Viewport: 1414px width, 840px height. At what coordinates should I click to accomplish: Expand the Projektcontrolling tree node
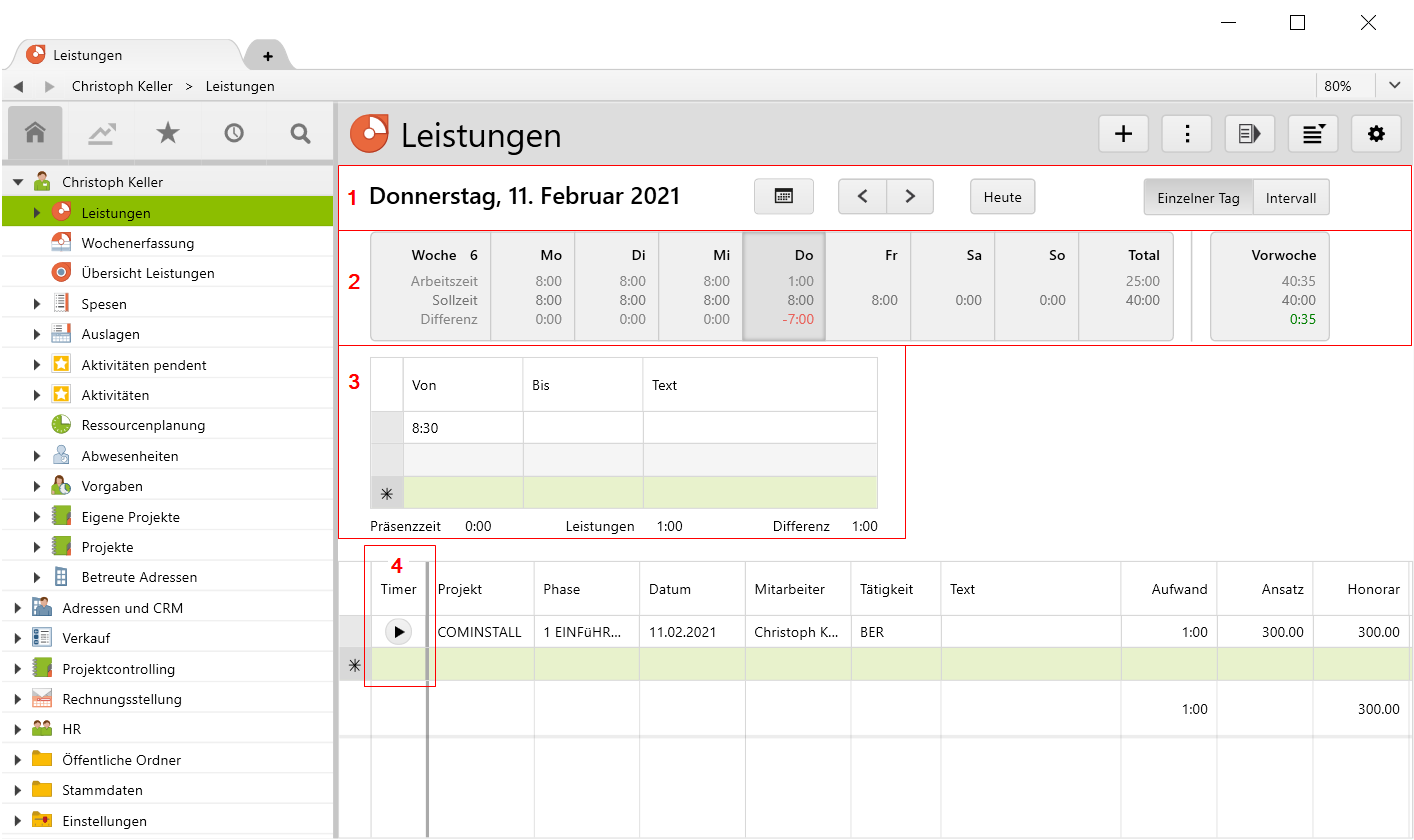click(x=18, y=669)
